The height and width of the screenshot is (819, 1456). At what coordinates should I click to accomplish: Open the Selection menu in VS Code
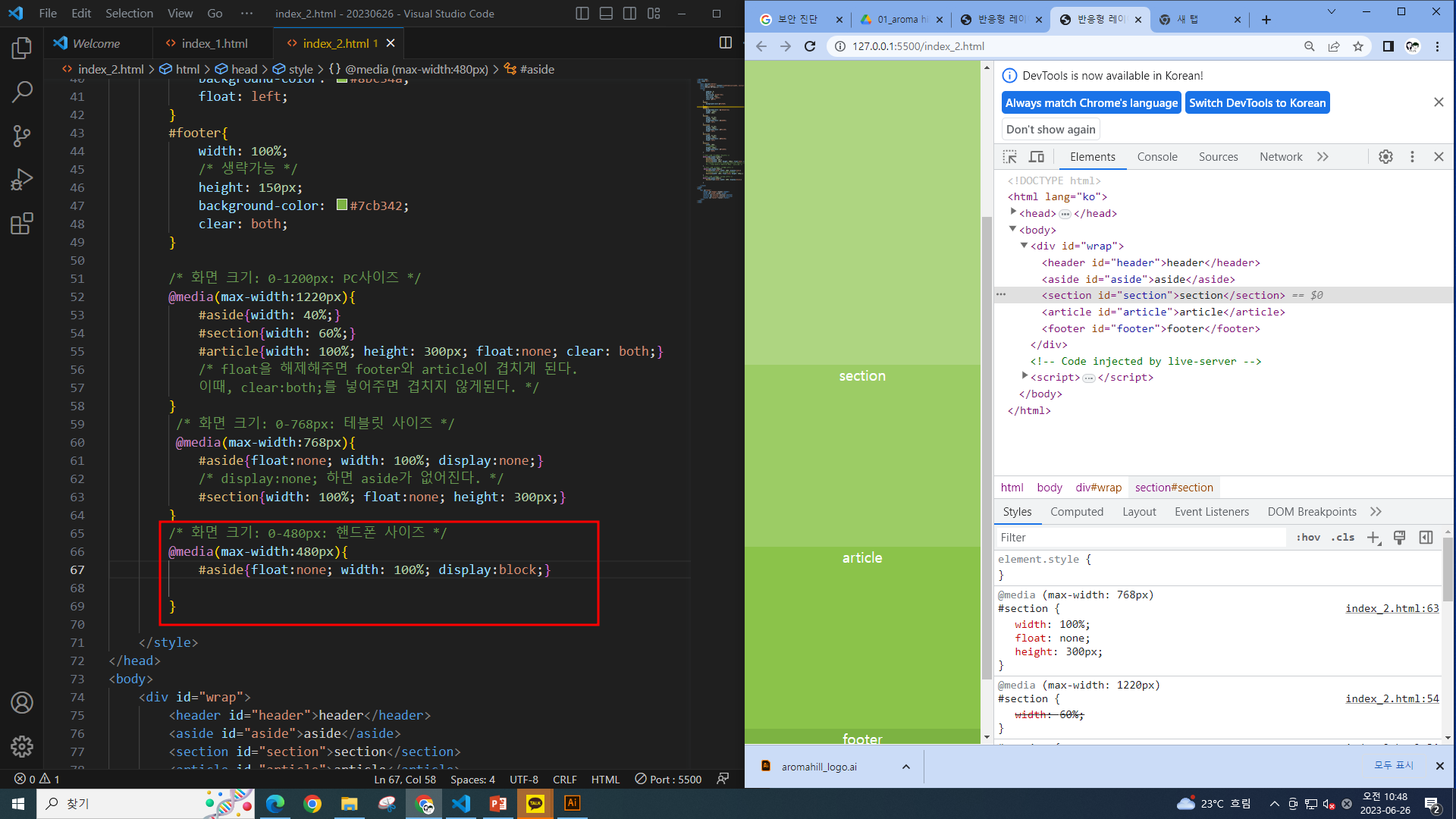pyautogui.click(x=129, y=14)
